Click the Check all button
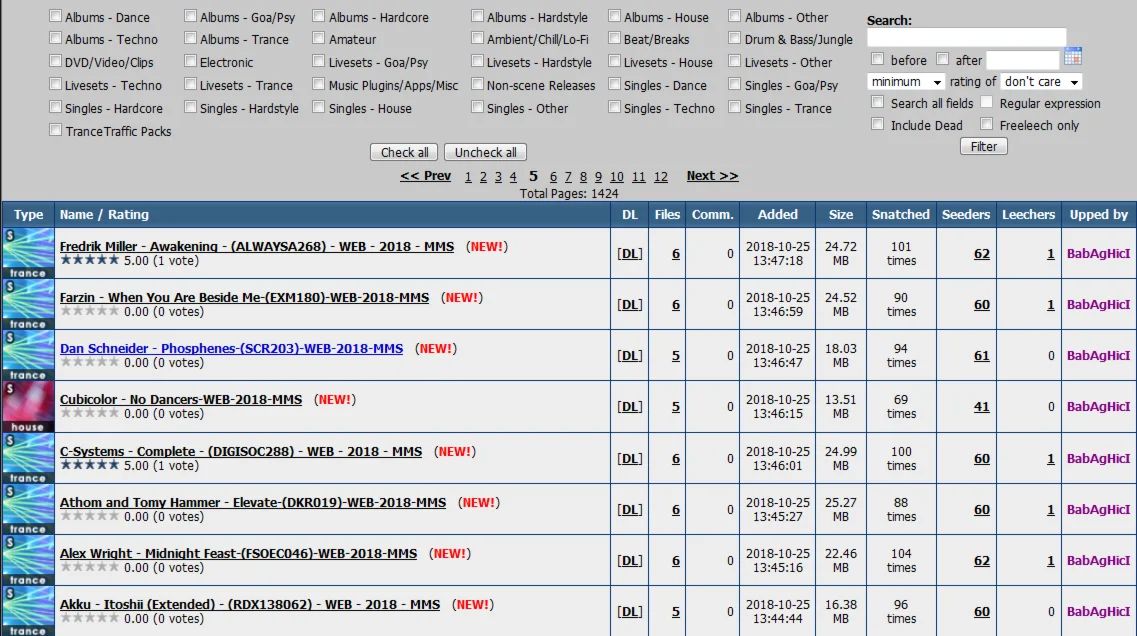The image size is (1137, 636). [405, 152]
